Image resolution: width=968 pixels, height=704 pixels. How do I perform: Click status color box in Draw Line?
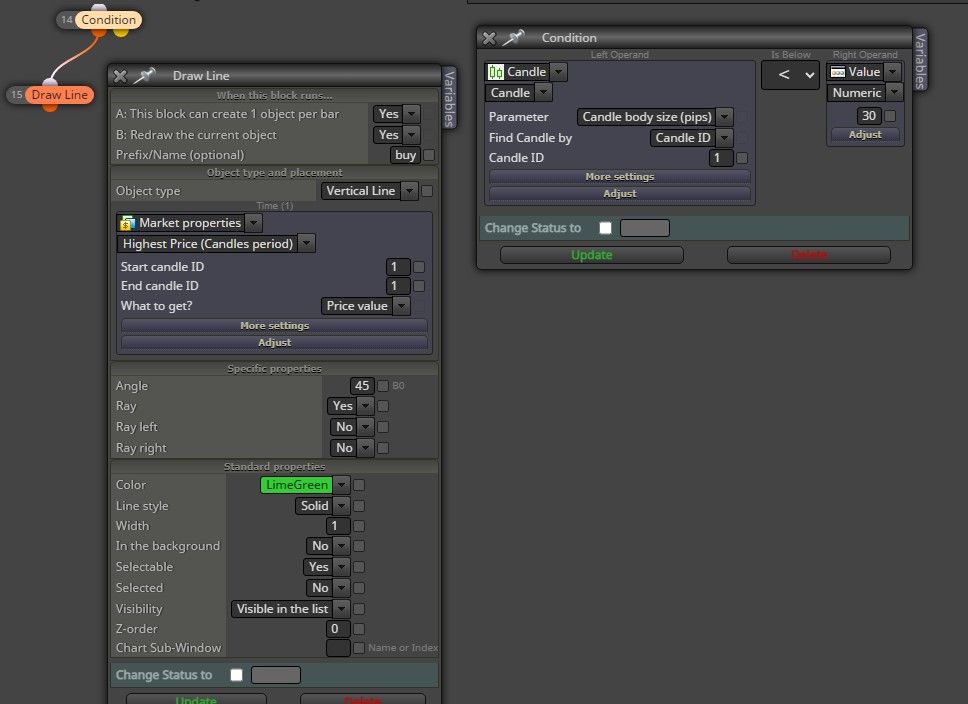click(x=276, y=675)
